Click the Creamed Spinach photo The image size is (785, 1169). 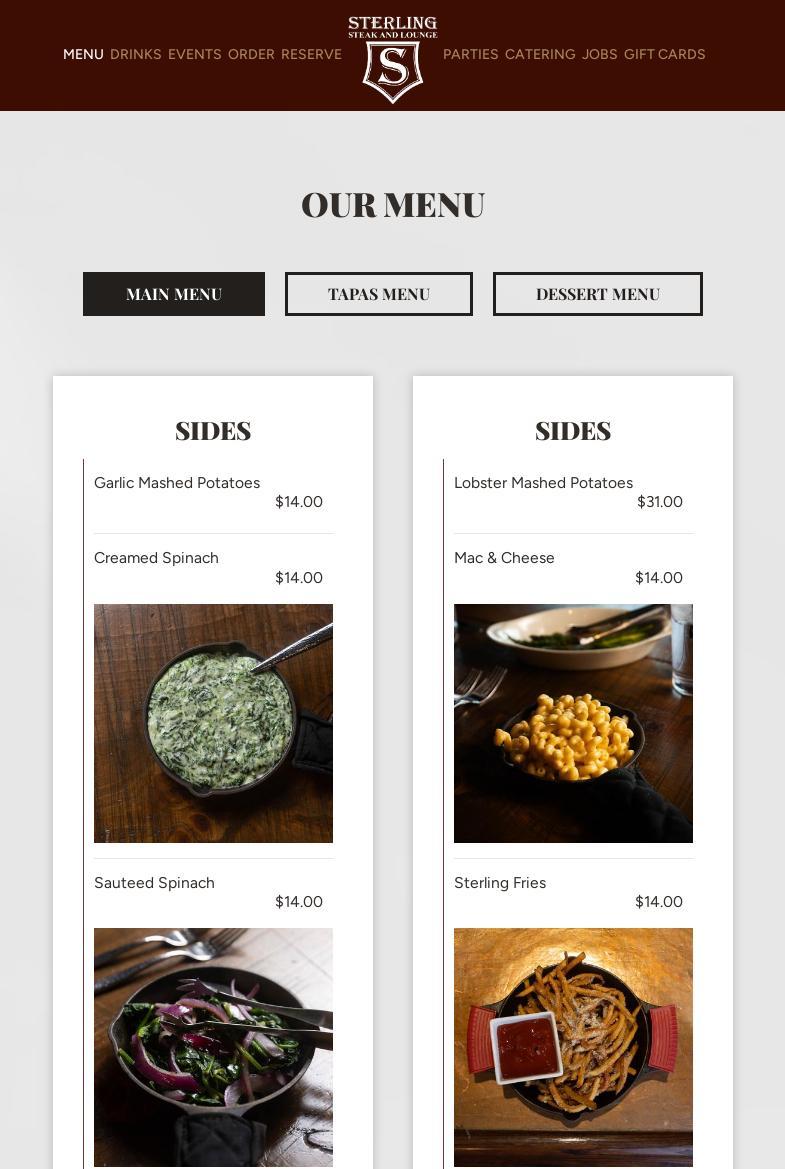click(x=213, y=723)
